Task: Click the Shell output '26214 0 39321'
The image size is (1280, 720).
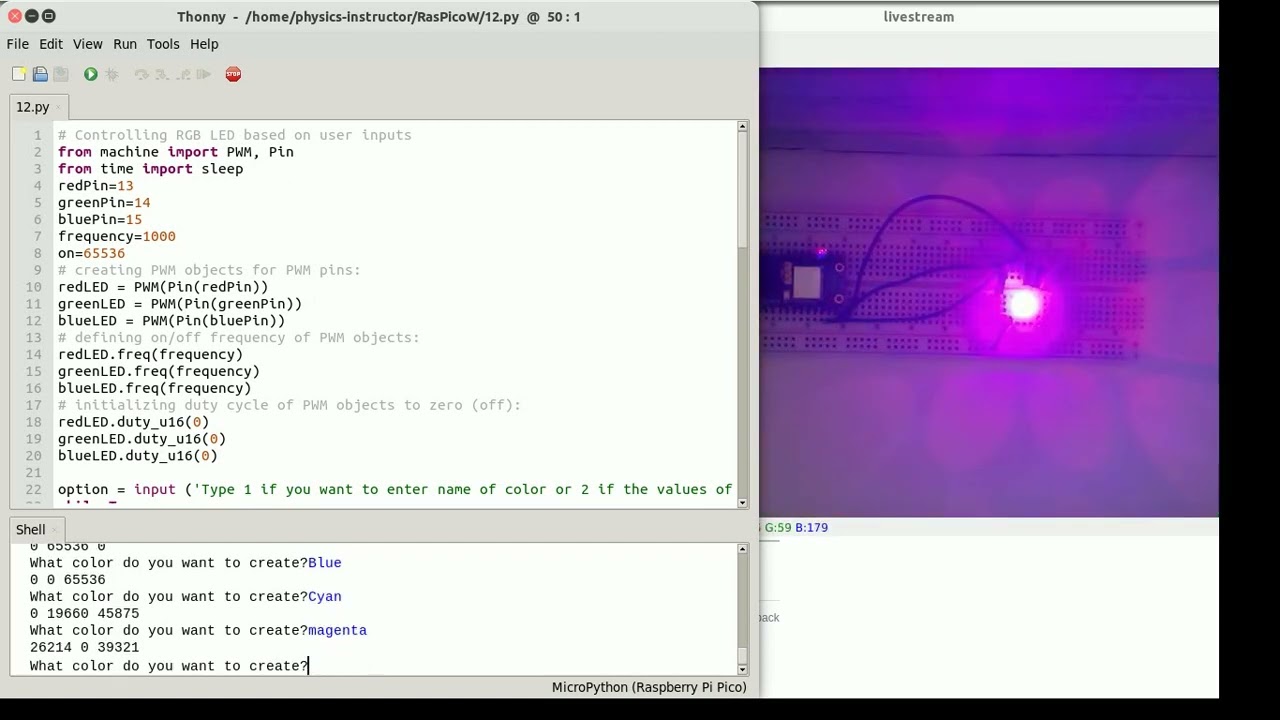Action: (84, 648)
